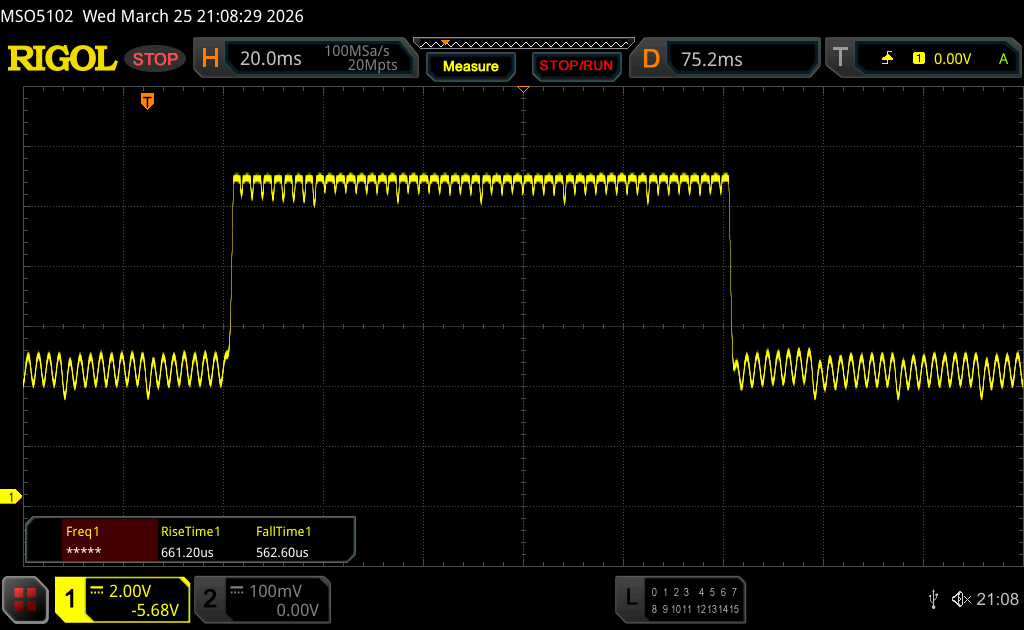Click the L logic analyzer icon
Screen dimensions: 1024x630
(x=630, y=598)
